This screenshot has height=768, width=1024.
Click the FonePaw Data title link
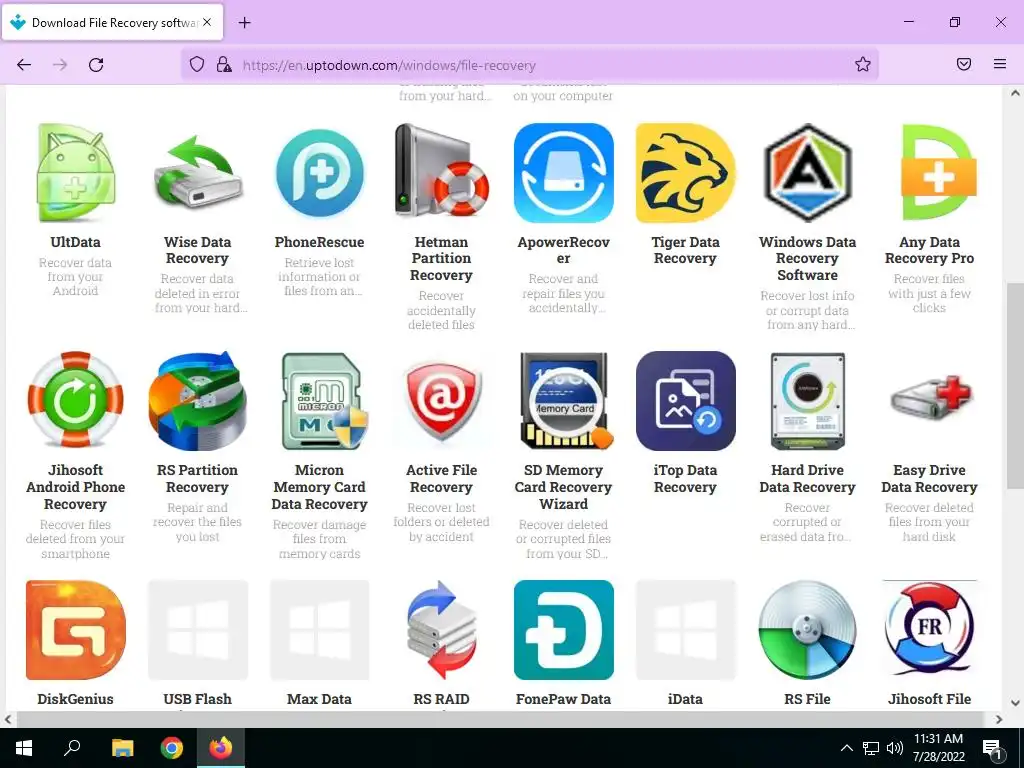(x=564, y=699)
